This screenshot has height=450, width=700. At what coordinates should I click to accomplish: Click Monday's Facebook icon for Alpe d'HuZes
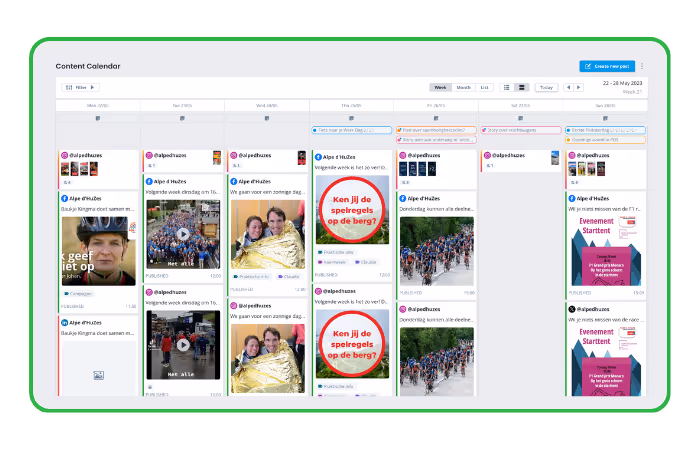coord(65,198)
